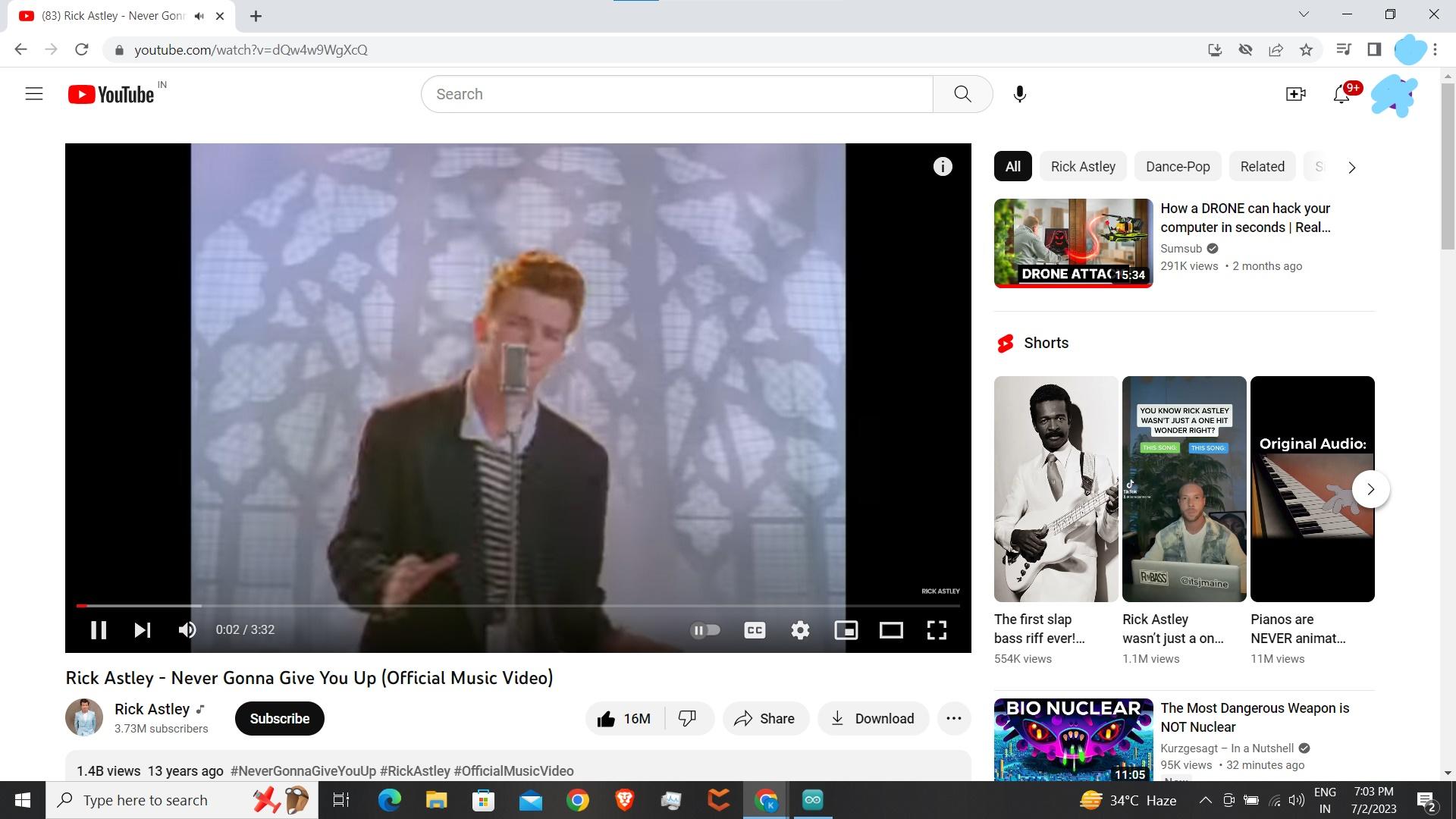Open 'Rick Astley wasn't just a on...' Short
This screenshot has height=819, width=1456.
tap(1184, 489)
